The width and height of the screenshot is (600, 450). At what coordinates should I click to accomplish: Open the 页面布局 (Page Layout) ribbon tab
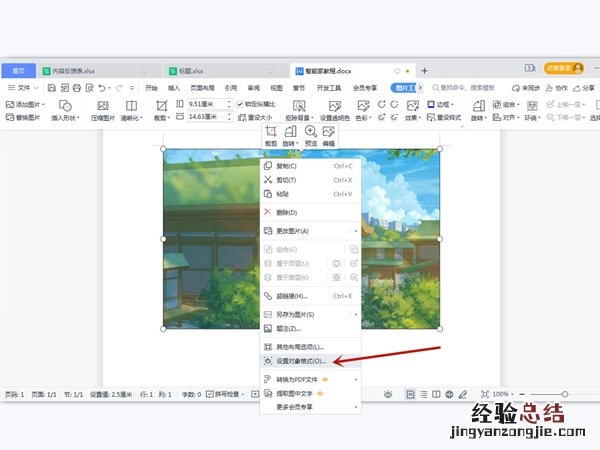pos(202,88)
